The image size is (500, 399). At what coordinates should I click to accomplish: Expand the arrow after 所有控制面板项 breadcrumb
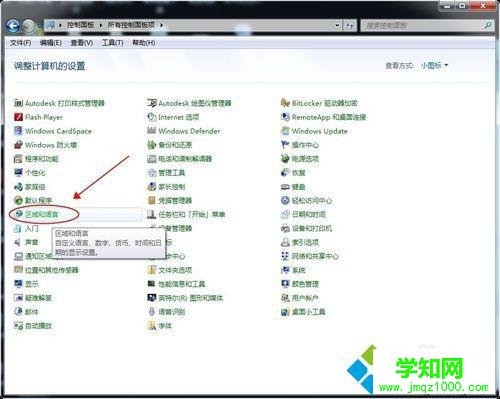[161, 25]
